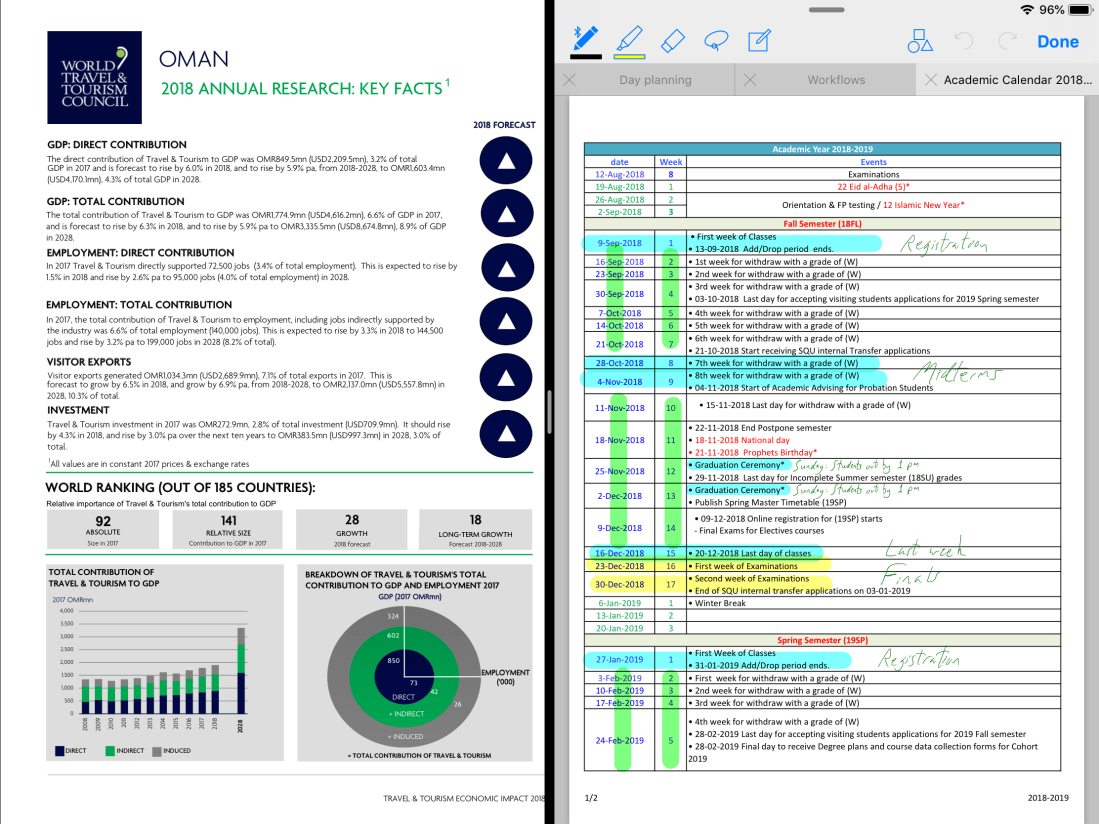Select the Academic Calendar 2018 tab

(1015, 80)
